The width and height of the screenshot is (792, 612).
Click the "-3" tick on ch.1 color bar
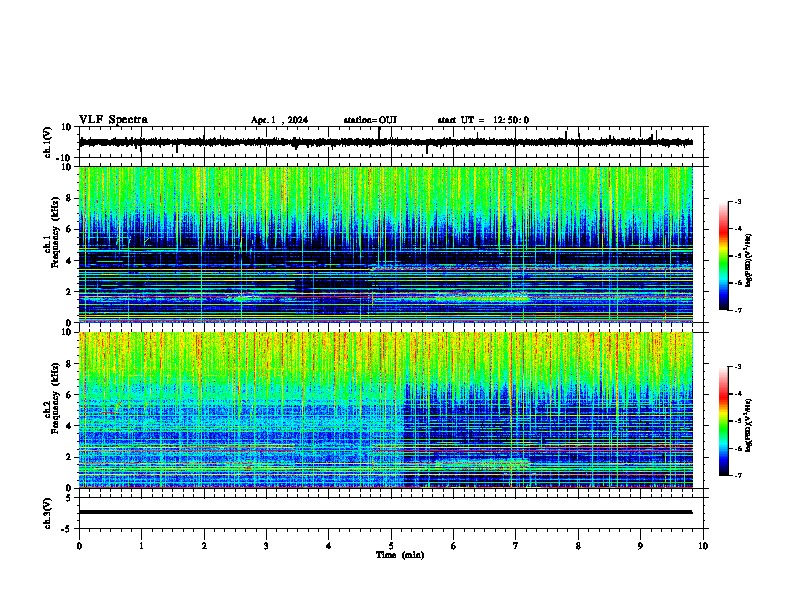737,201
